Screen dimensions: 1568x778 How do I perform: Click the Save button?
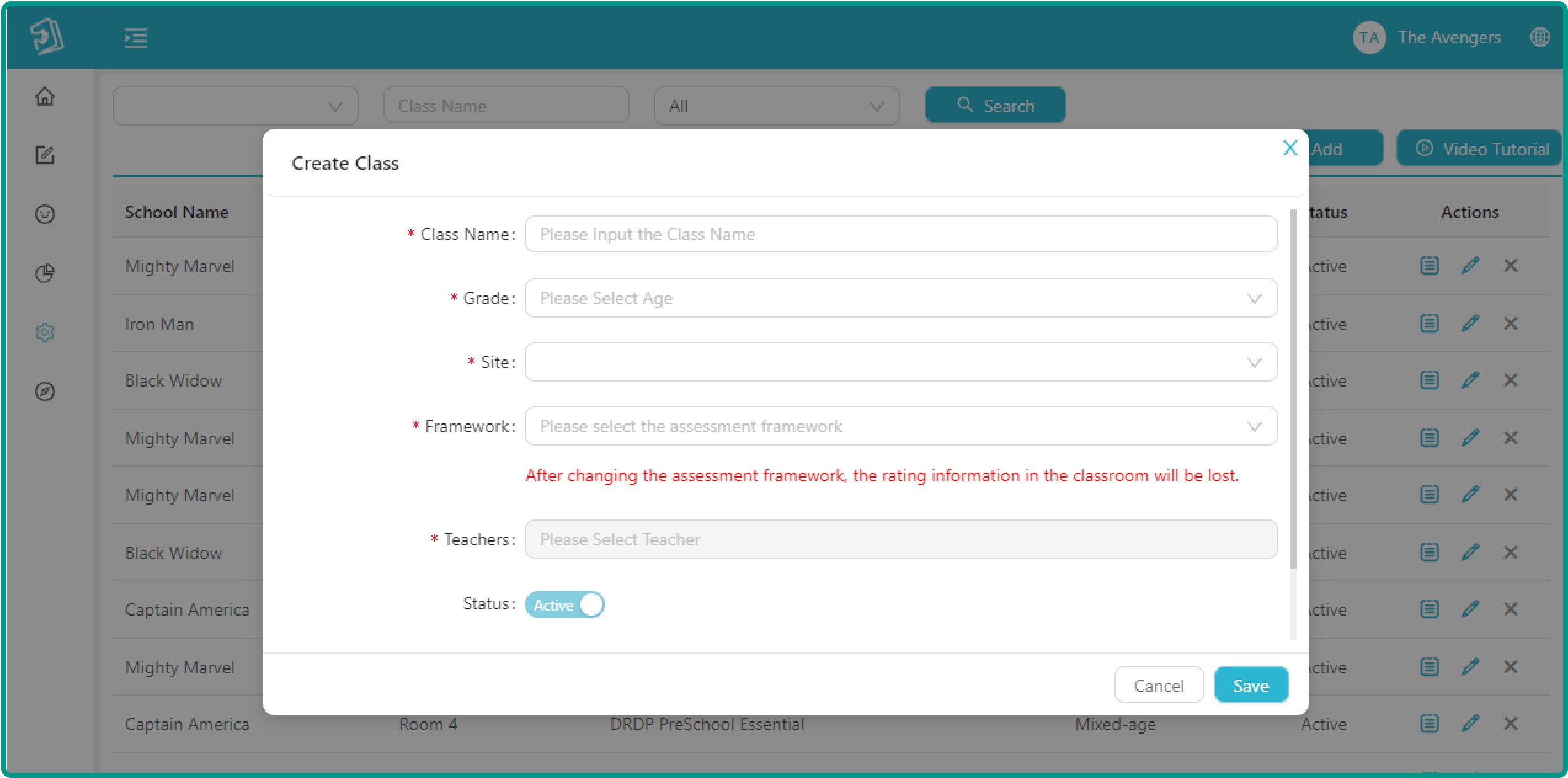click(x=1251, y=685)
